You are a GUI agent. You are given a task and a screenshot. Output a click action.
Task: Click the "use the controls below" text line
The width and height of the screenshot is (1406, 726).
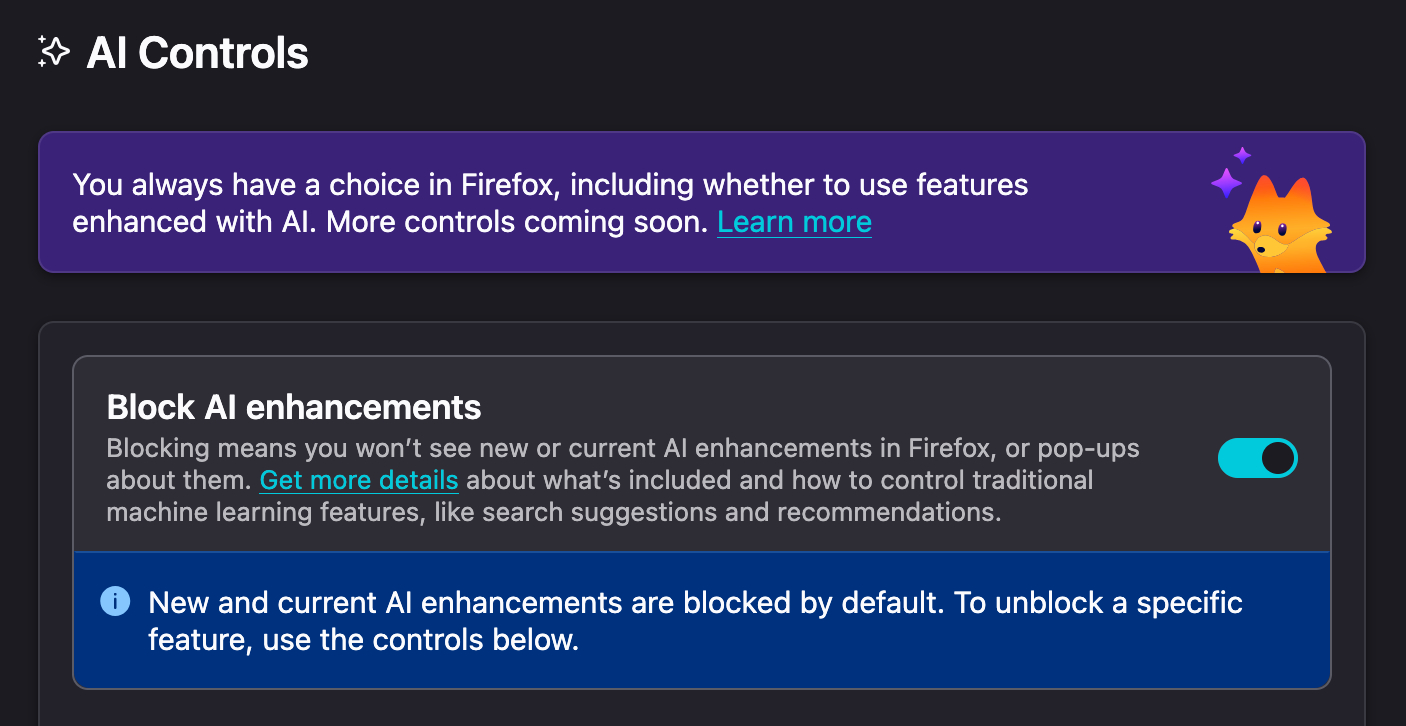(x=420, y=640)
